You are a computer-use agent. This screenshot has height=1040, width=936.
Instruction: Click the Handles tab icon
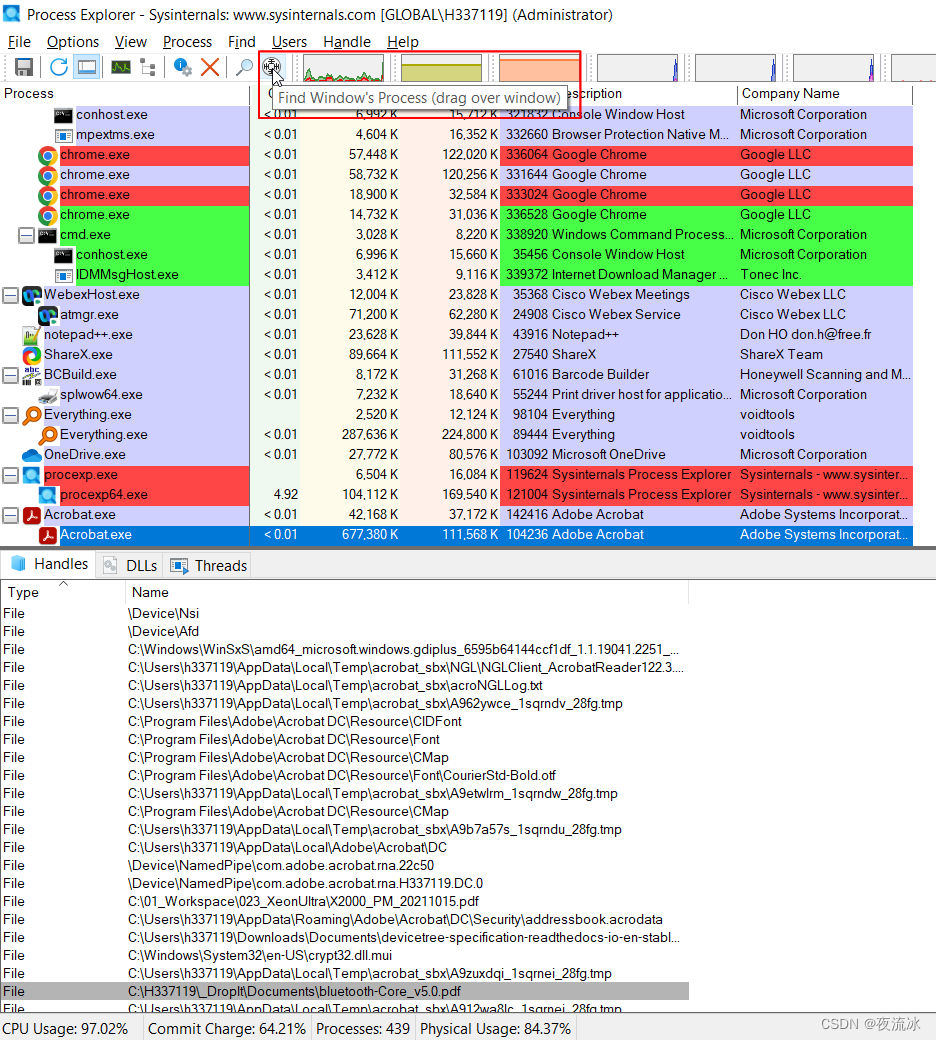point(19,564)
